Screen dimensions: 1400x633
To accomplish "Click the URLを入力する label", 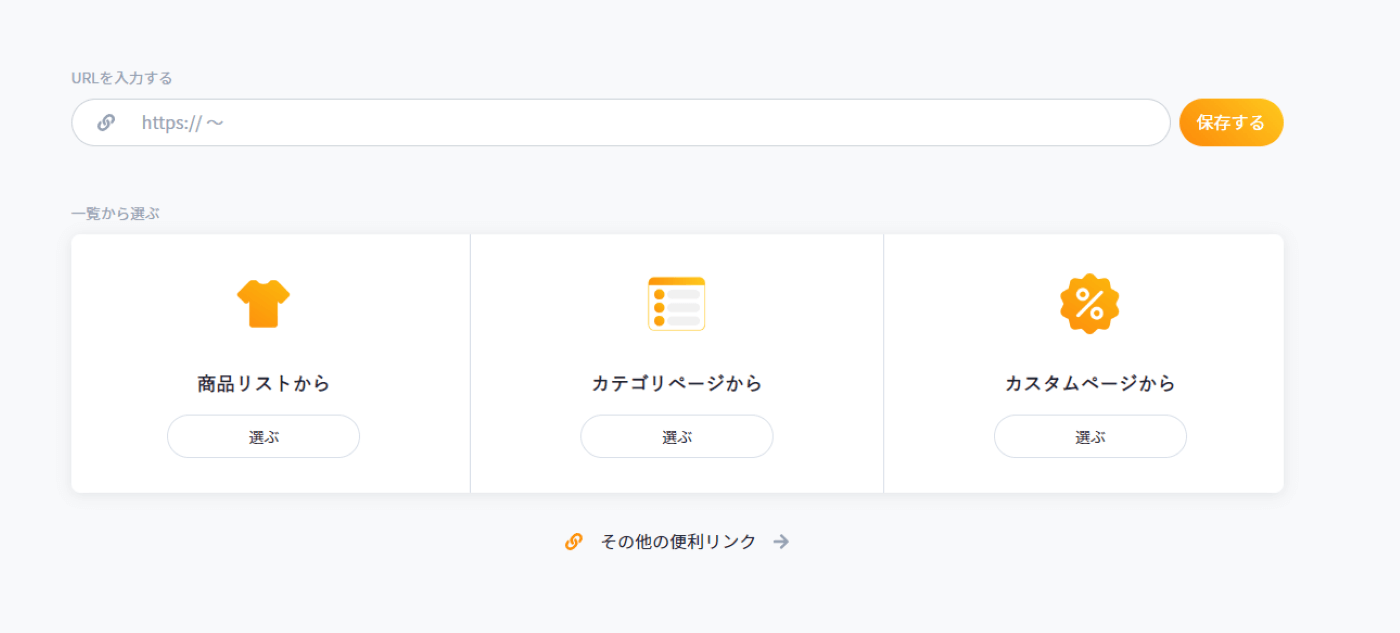I will pyautogui.click(x=122, y=78).
